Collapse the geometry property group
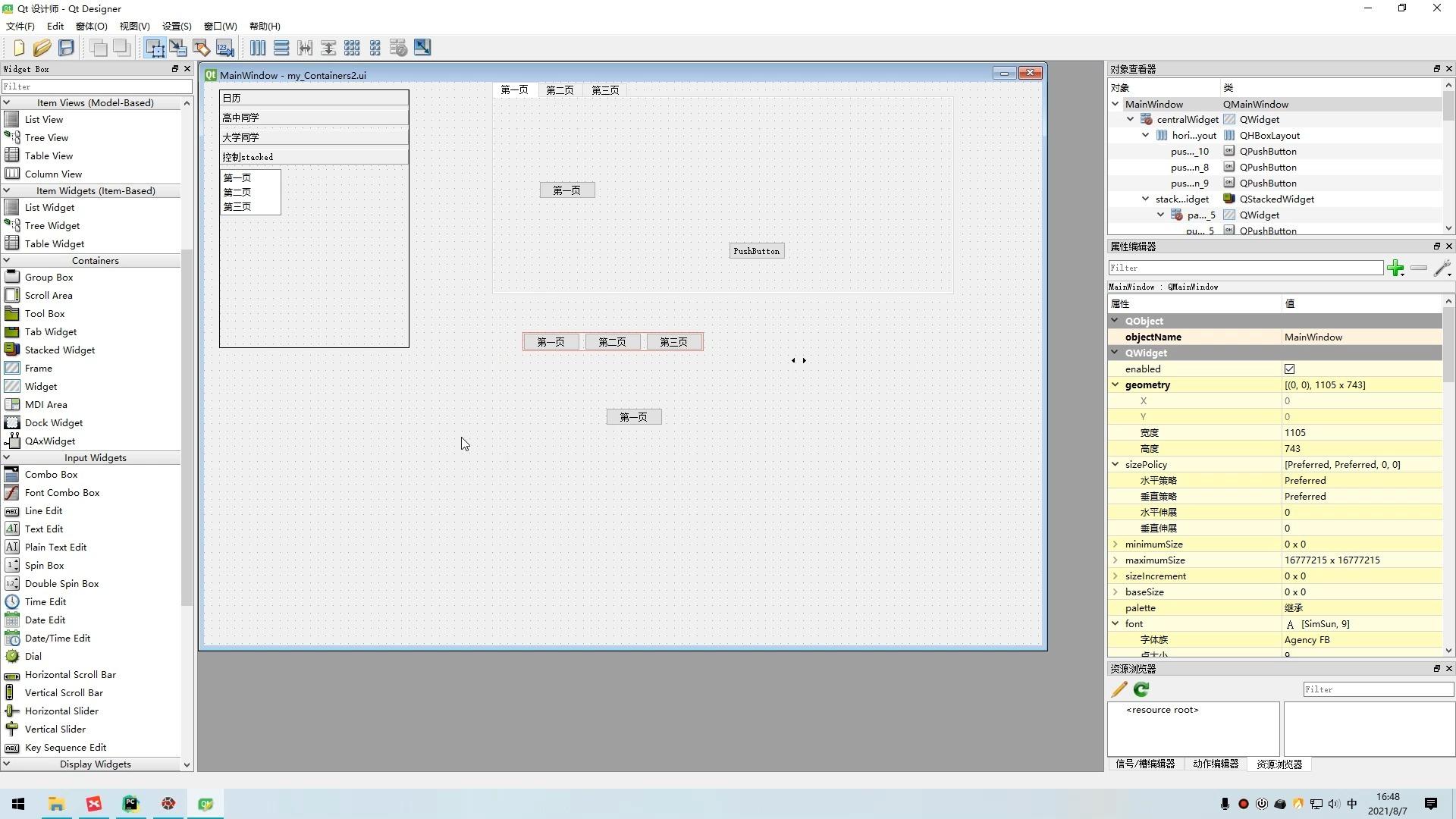The height and width of the screenshot is (819, 1456). pyautogui.click(x=1115, y=384)
